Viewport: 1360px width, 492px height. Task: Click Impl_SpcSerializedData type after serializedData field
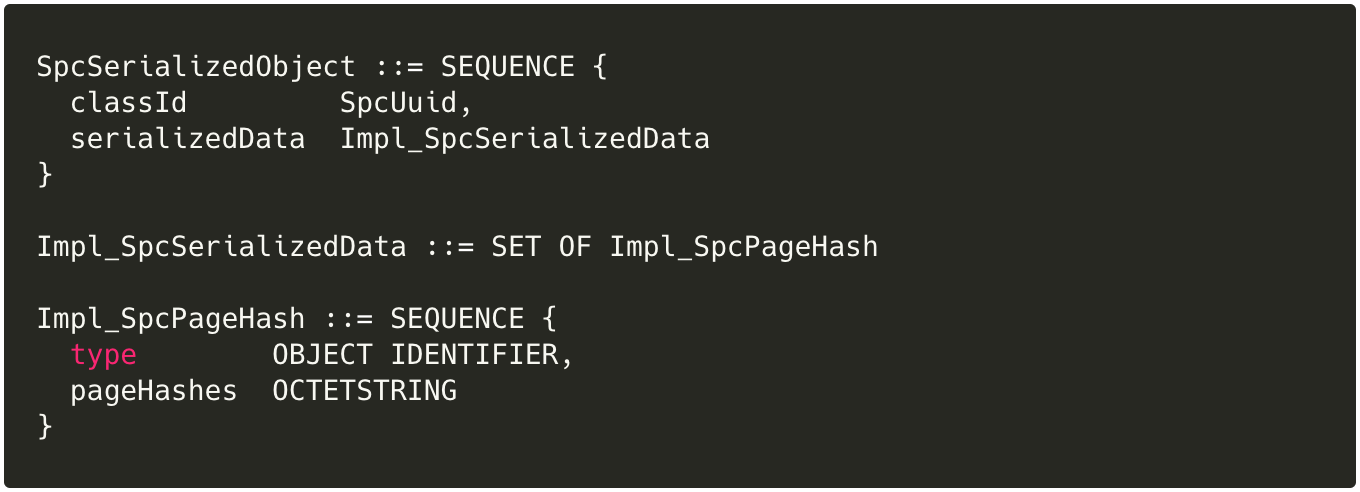click(524, 139)
